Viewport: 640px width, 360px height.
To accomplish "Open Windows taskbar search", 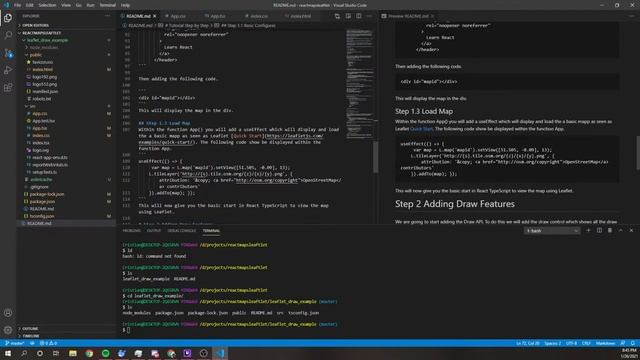I will pyautogui.click(x=24, y=353).
